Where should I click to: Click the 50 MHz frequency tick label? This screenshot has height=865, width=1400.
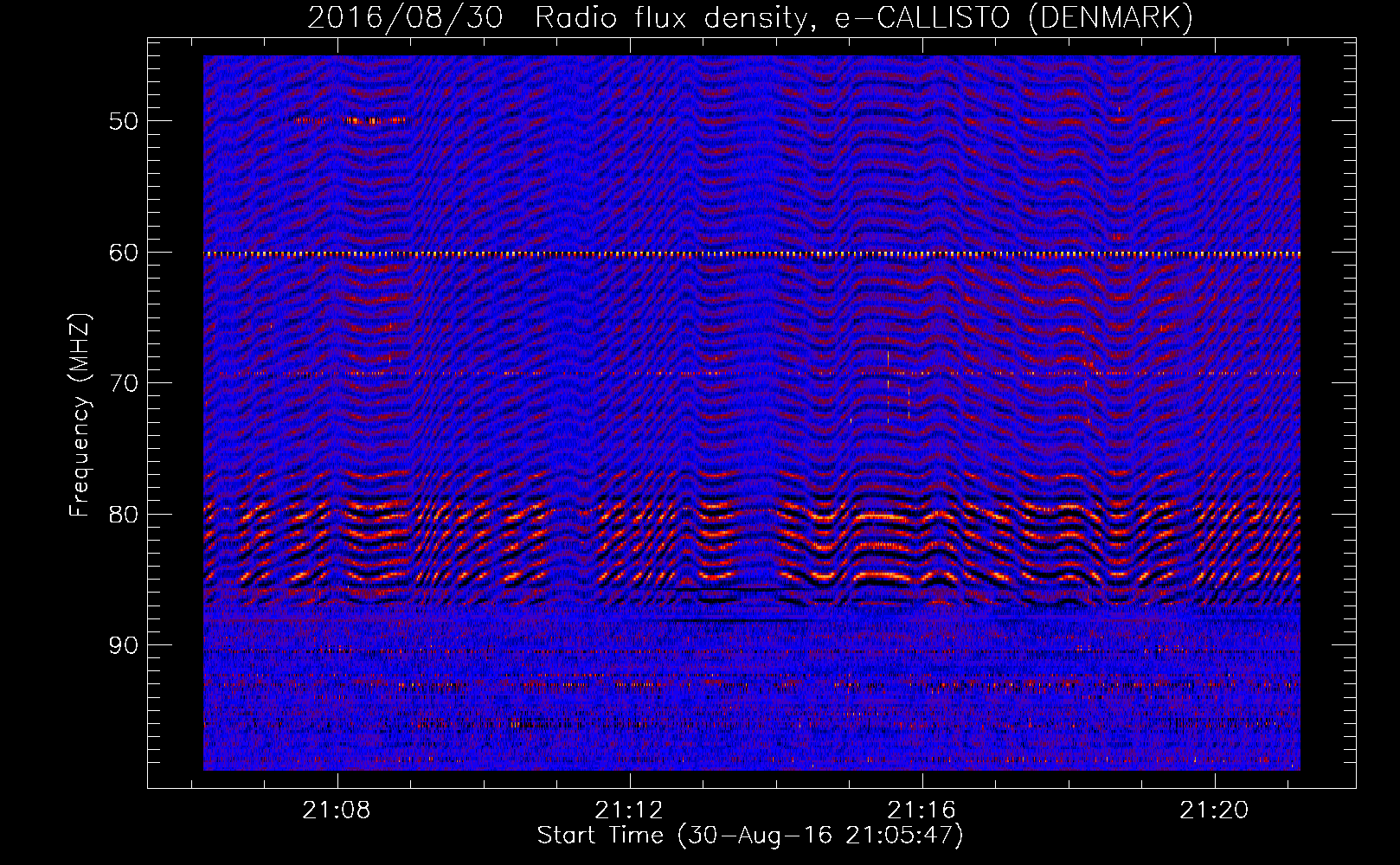tap(124, 121)
